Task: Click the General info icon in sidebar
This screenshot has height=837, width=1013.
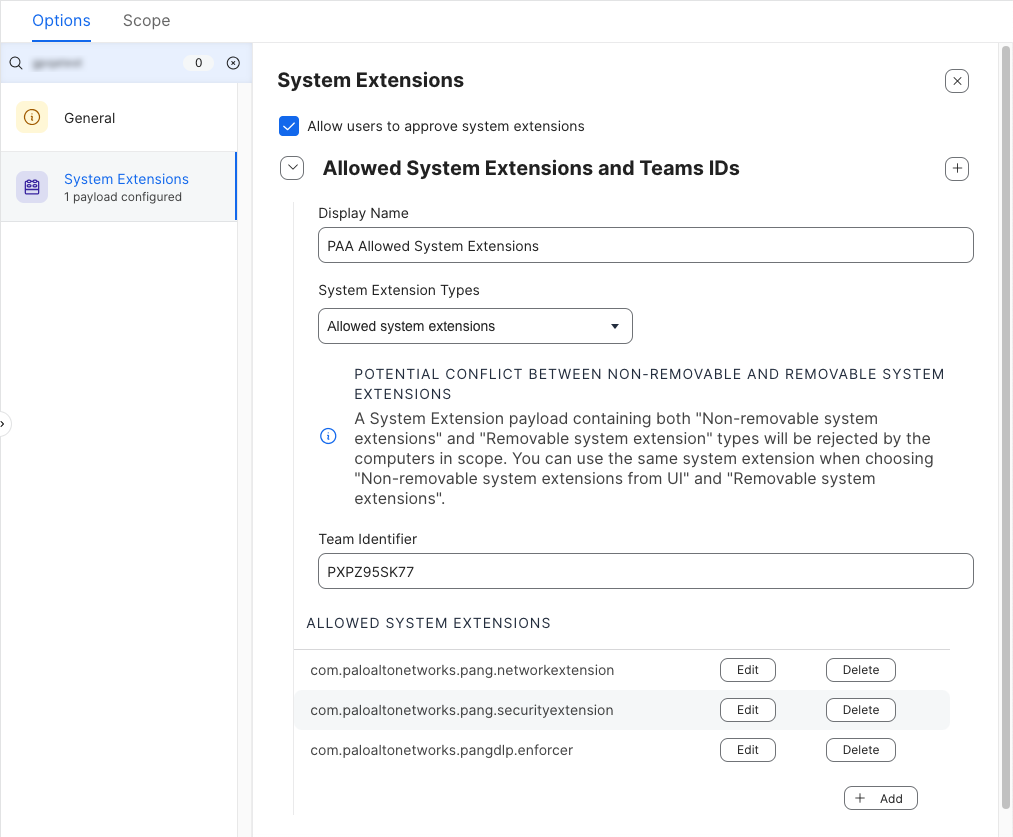Action: click(x=32, y=118)
